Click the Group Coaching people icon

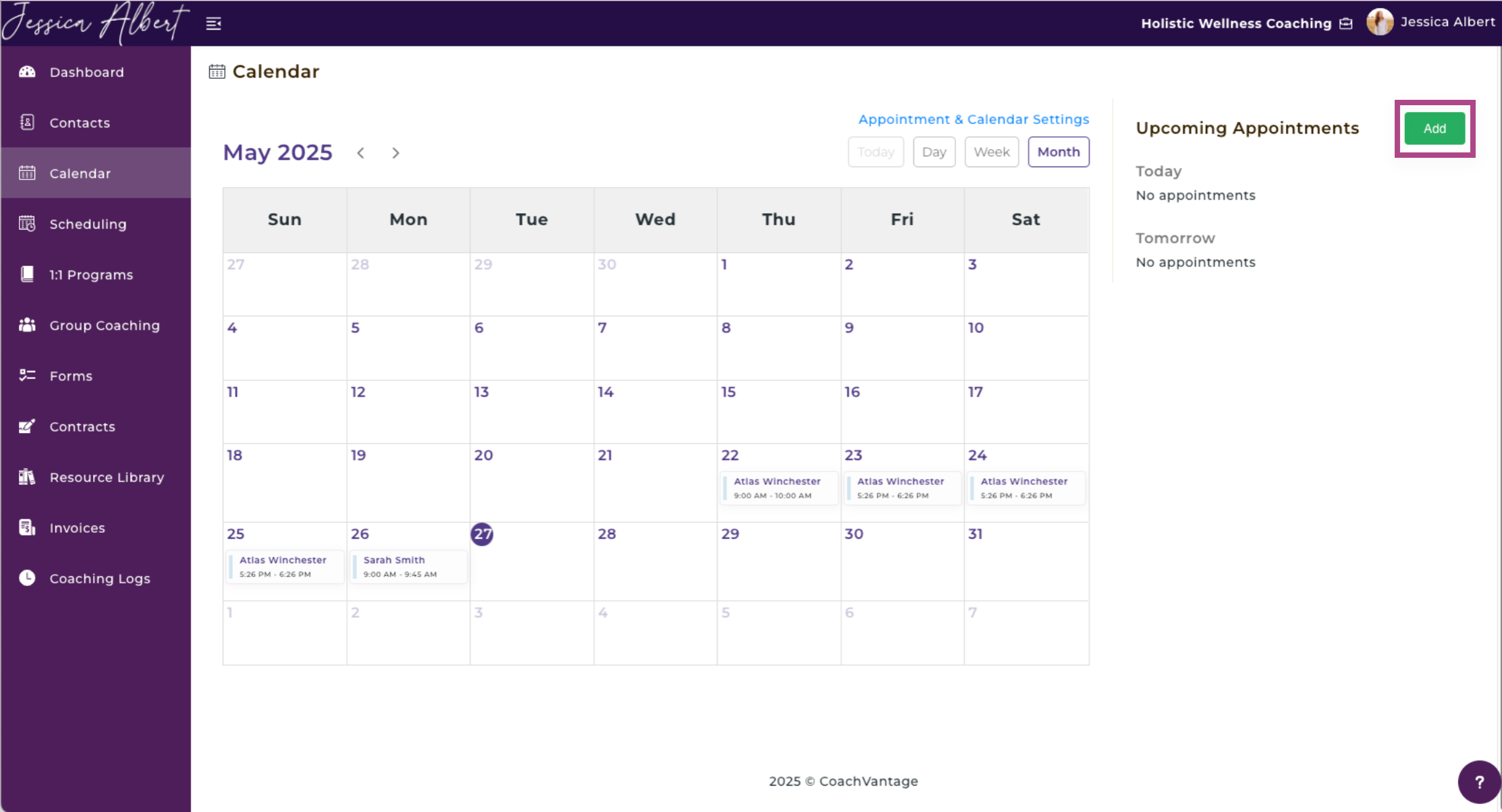pos(27,325)
